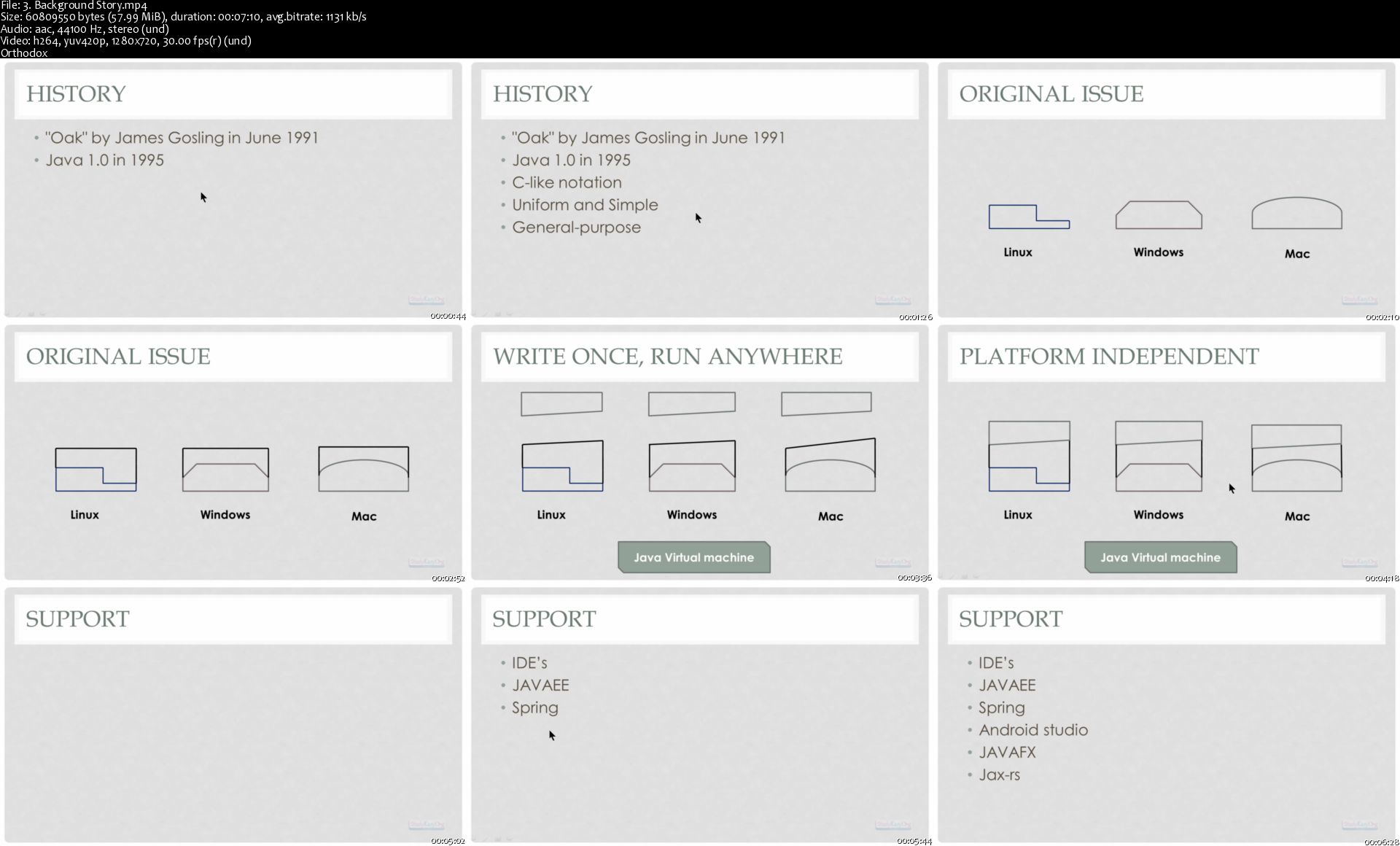Click Java Virtual machine box in PLATFORM INDEPENDENT slide
The width and height of the screenshot is (1400, 846).
[x=1161, y=557]
